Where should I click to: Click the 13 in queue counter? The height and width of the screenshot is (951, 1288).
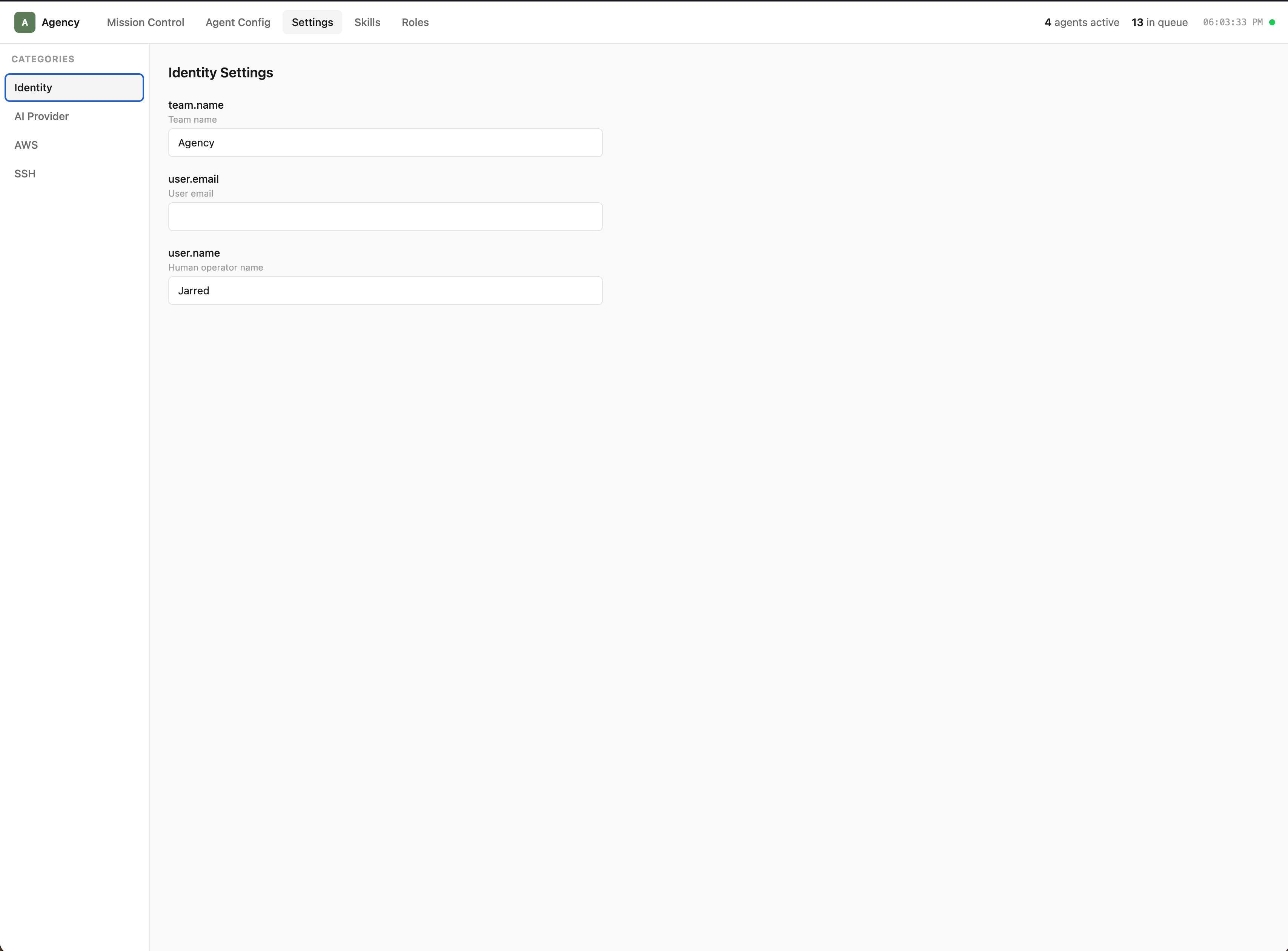pyautogui.click(x=1159, y=22)
